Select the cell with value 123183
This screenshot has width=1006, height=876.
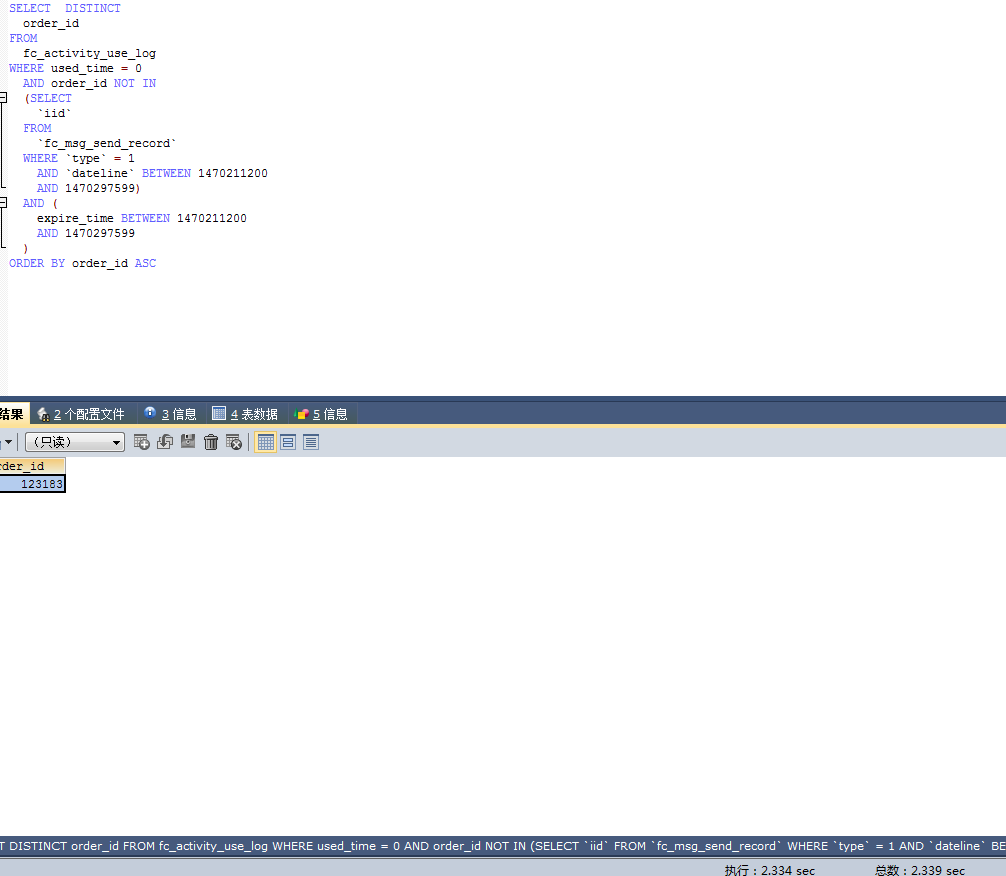[x=32, y=484]
